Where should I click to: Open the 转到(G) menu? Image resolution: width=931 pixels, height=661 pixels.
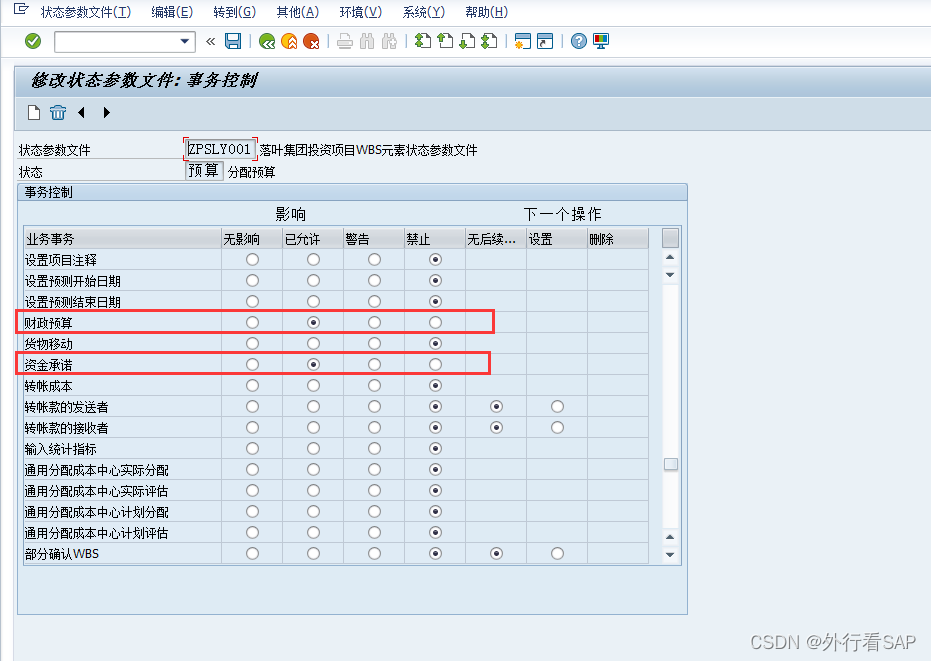235,12
